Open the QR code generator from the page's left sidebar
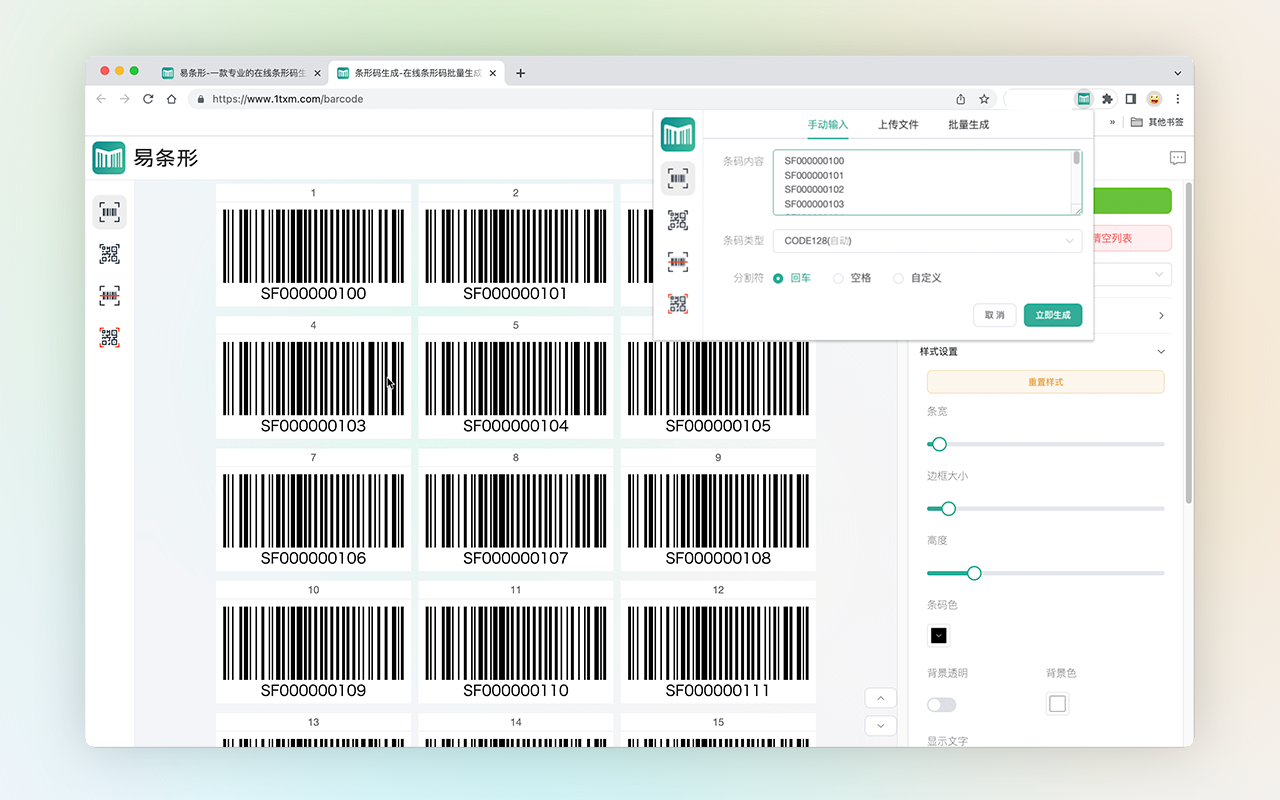Image resolution: width=1280 pixels, height=800 pixels. pyautogui.click(x=109, y=254)
